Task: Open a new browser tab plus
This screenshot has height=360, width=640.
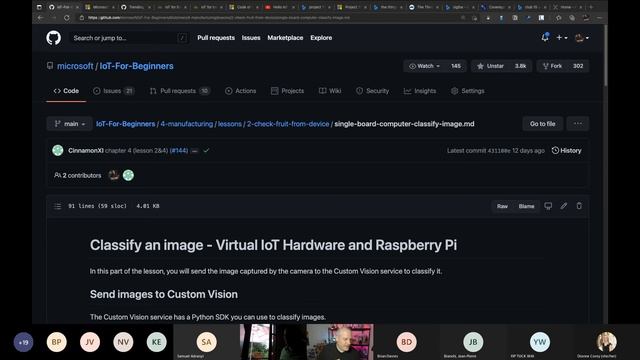Action: point(591,7)
